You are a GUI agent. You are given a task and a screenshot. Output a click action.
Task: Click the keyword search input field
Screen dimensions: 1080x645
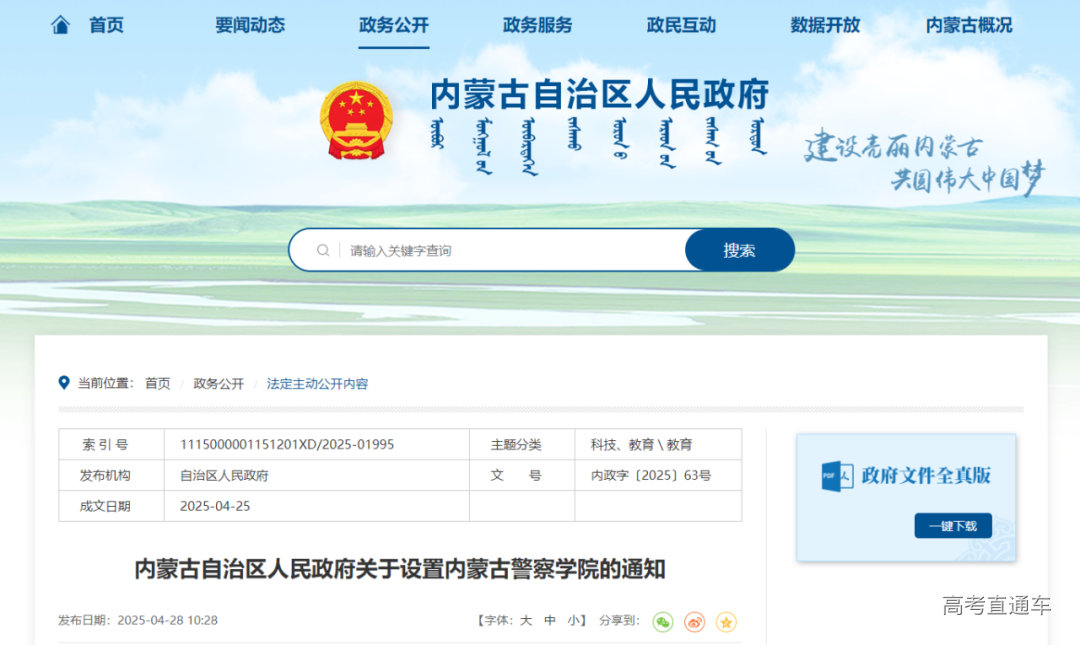click(510, 250)
